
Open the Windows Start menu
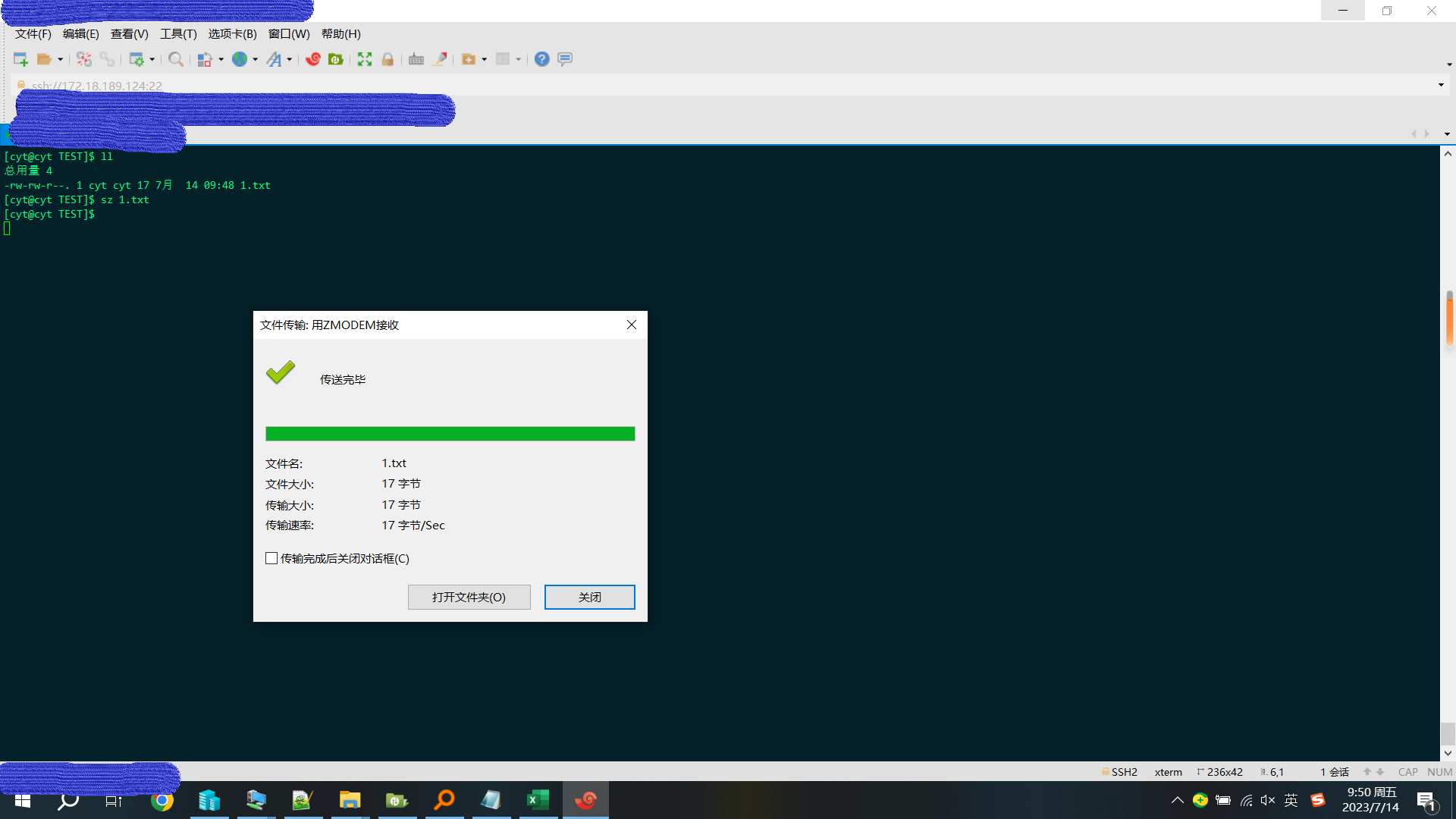pos(23,800)
